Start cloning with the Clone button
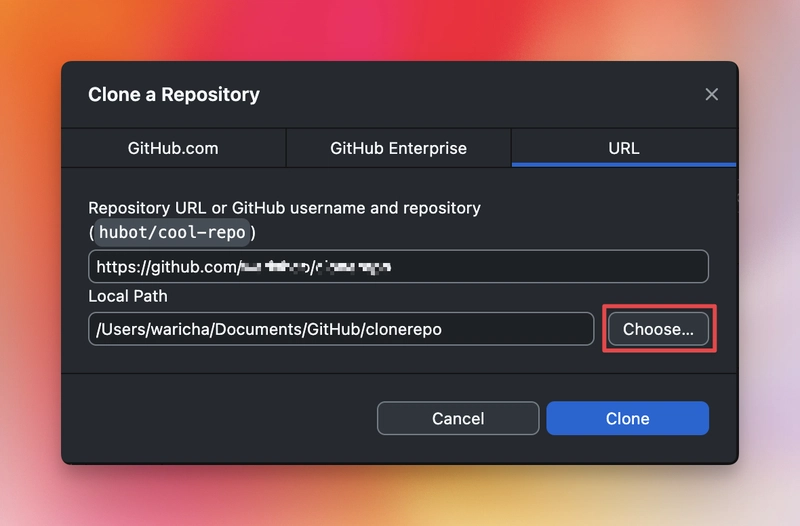This screenshot has height=526, width=800. (x=628, y=418)
